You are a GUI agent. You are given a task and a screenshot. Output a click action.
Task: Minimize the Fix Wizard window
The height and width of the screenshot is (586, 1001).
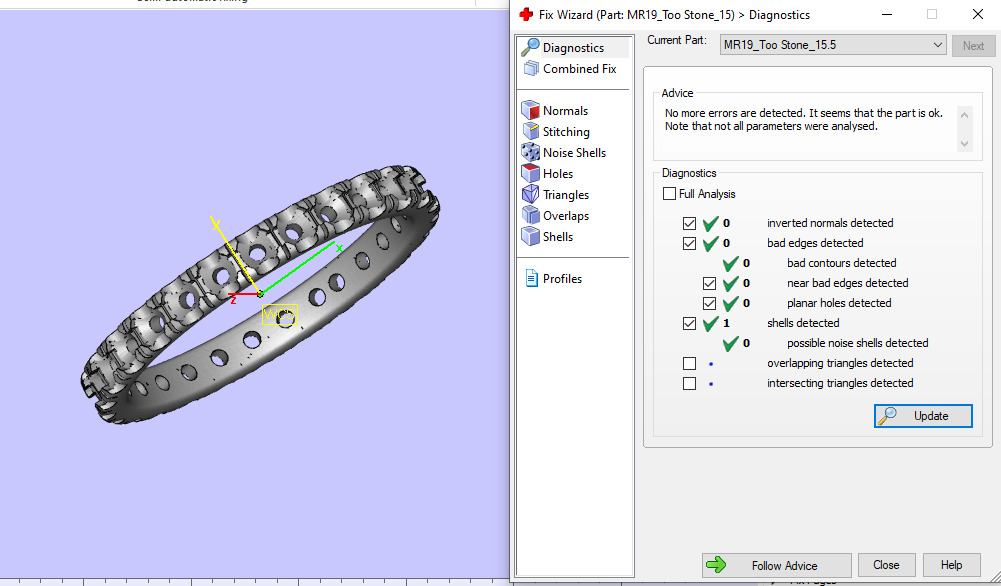(x=887, y=14)
